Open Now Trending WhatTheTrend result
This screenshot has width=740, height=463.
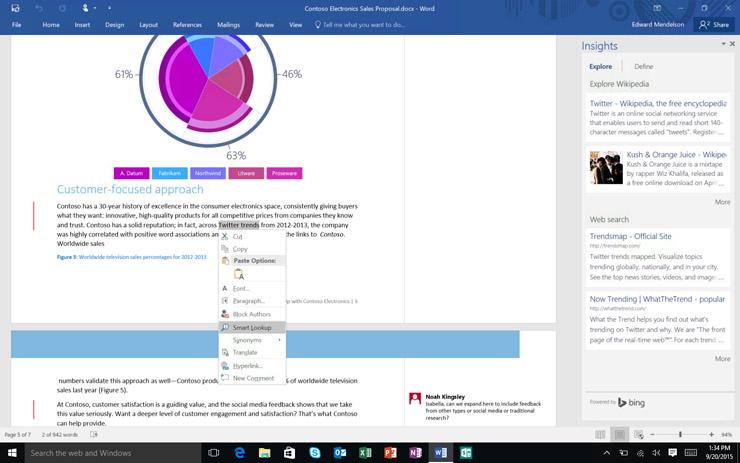click(657, 299)
